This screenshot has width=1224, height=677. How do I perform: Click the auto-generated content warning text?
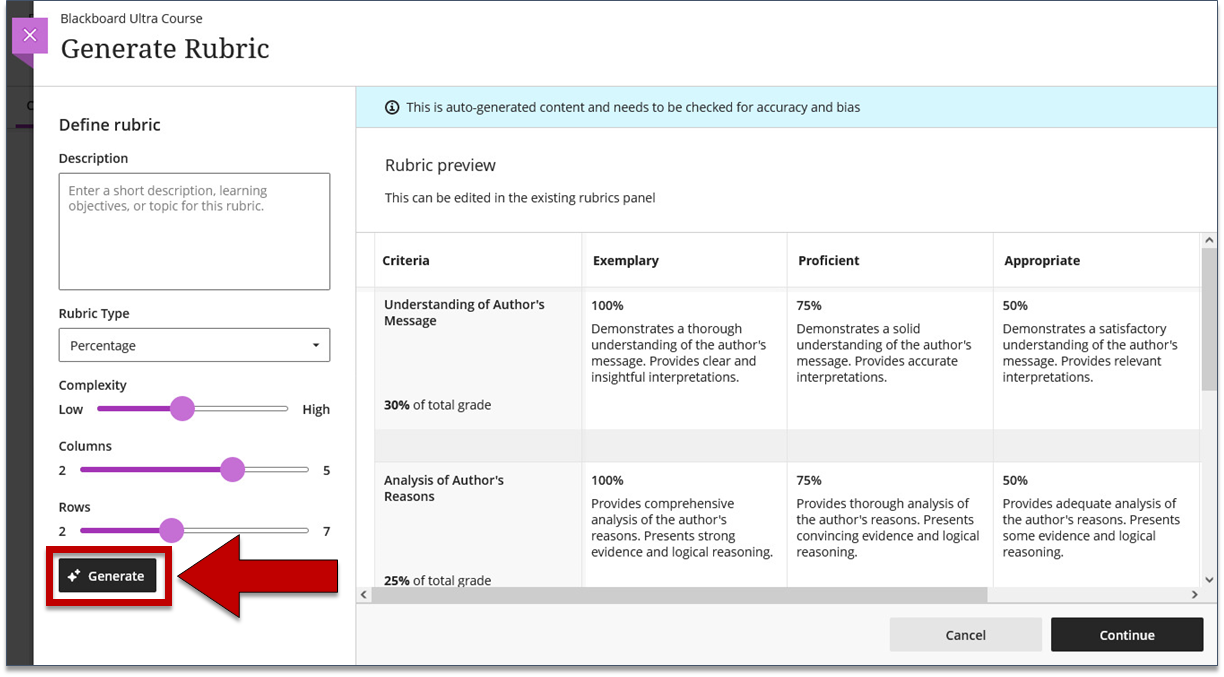point(633,107)
